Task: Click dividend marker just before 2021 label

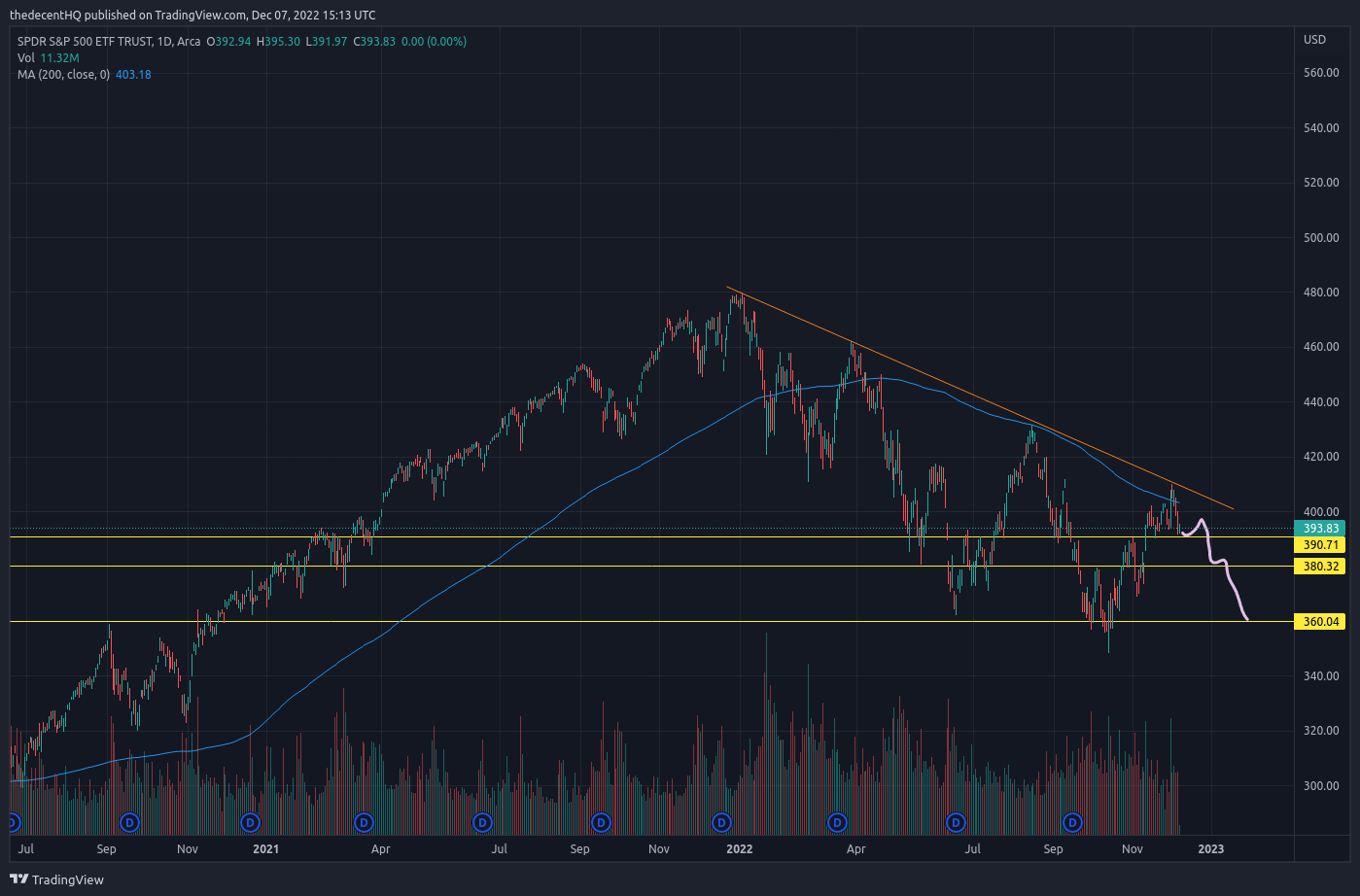Action: (x=250, y=823)
